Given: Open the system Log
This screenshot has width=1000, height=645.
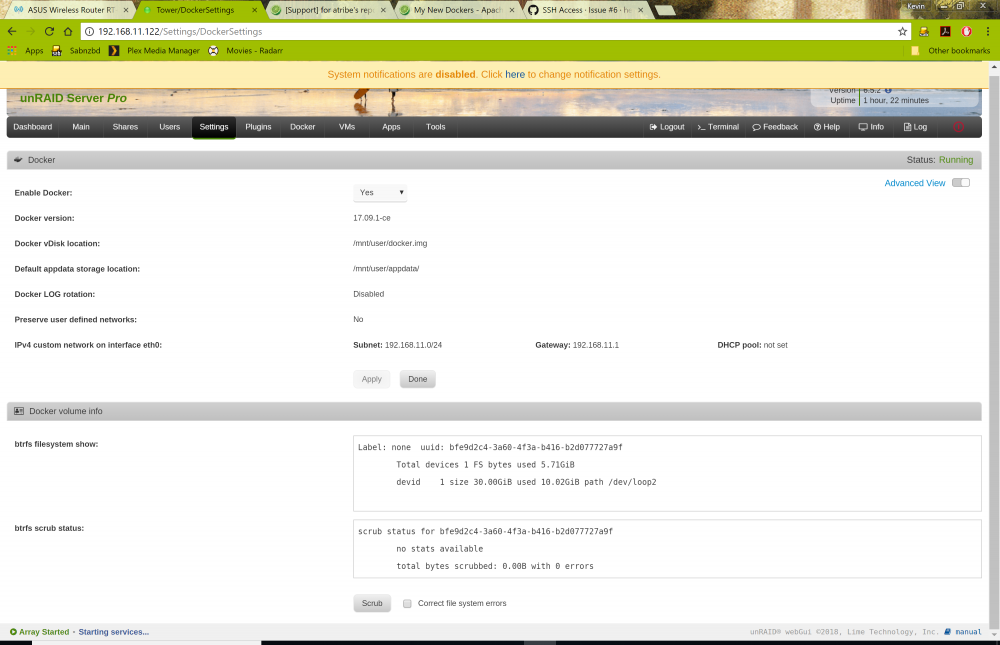Looking at the screenshot, I should pyautogui.click(x=915, y=127).
